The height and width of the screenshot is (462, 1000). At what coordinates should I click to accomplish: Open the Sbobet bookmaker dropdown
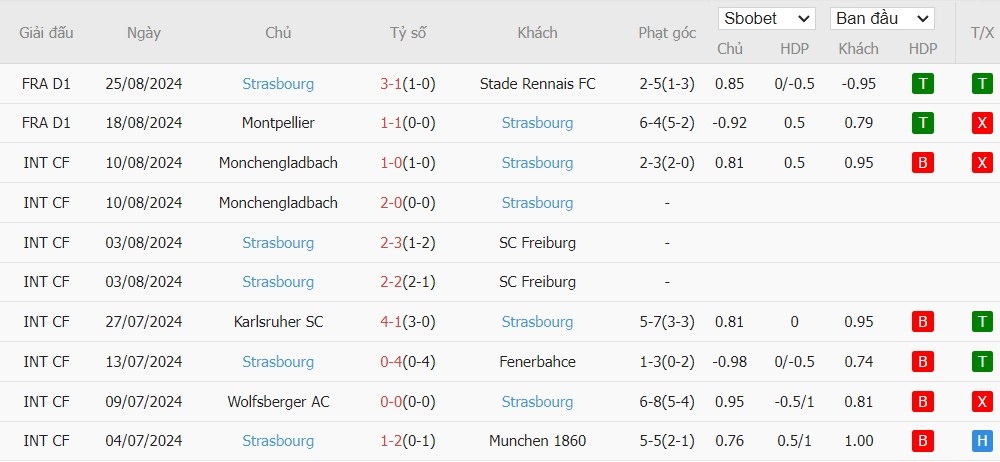[x=767, y=19]
